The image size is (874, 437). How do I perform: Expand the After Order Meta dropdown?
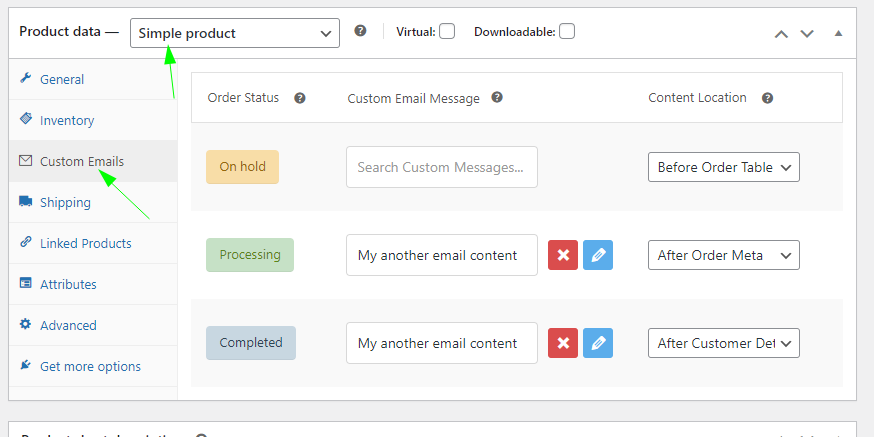pos(723,255)
